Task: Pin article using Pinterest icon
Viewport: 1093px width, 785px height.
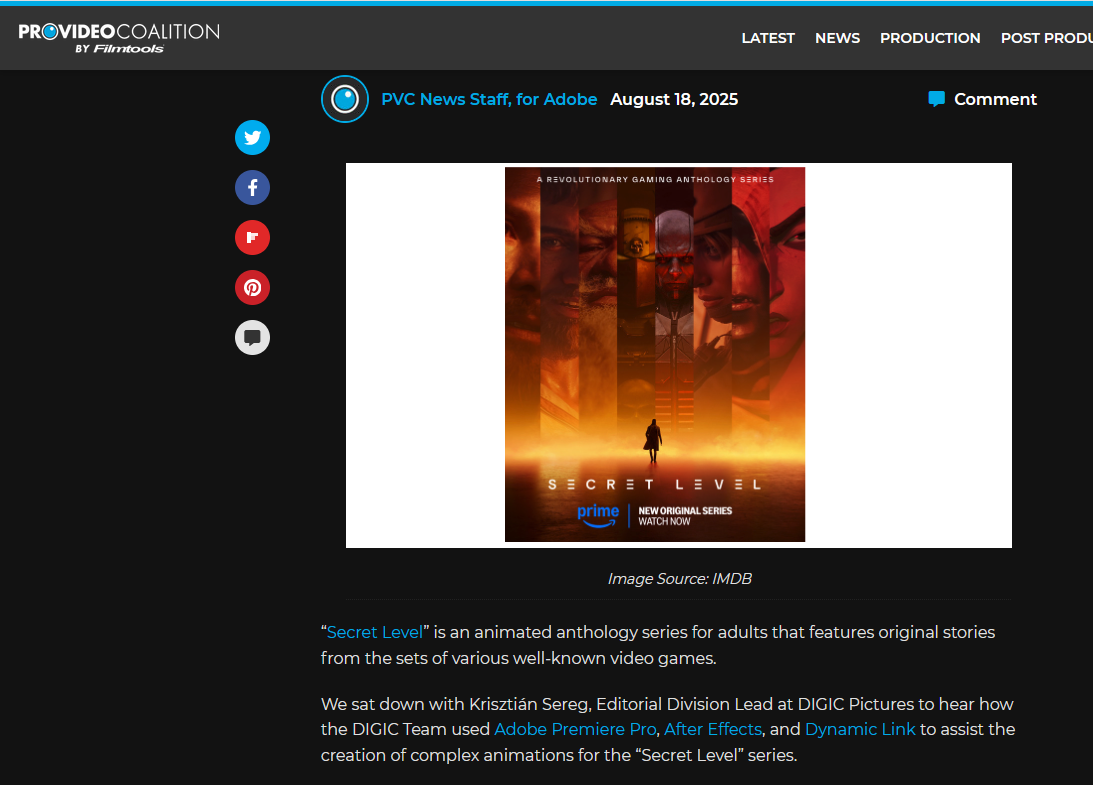Action: tap(252, 288)
